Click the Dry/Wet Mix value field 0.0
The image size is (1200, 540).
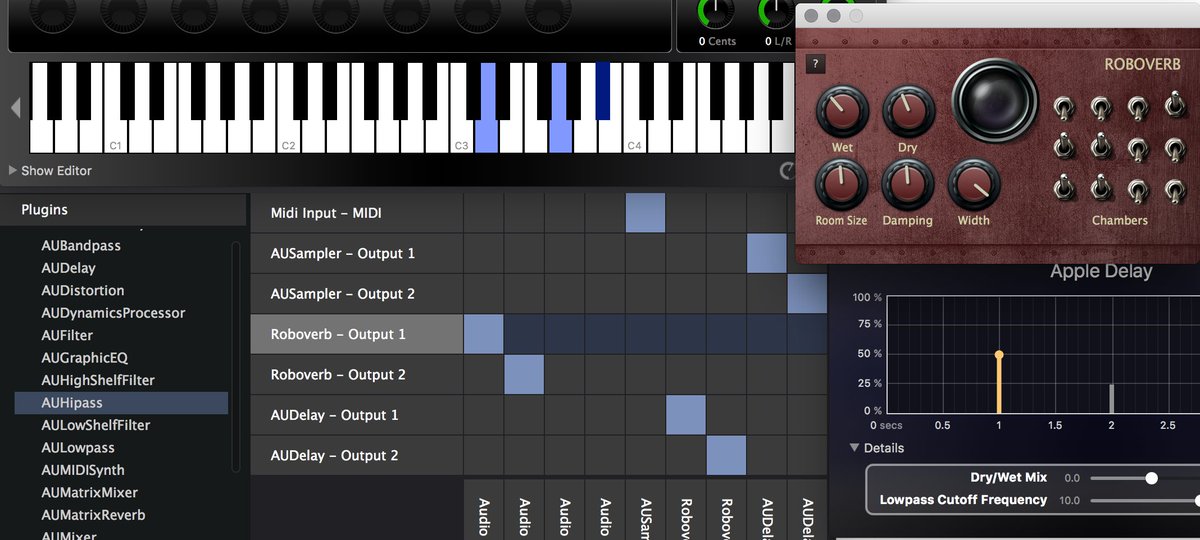coord(1072,478)
